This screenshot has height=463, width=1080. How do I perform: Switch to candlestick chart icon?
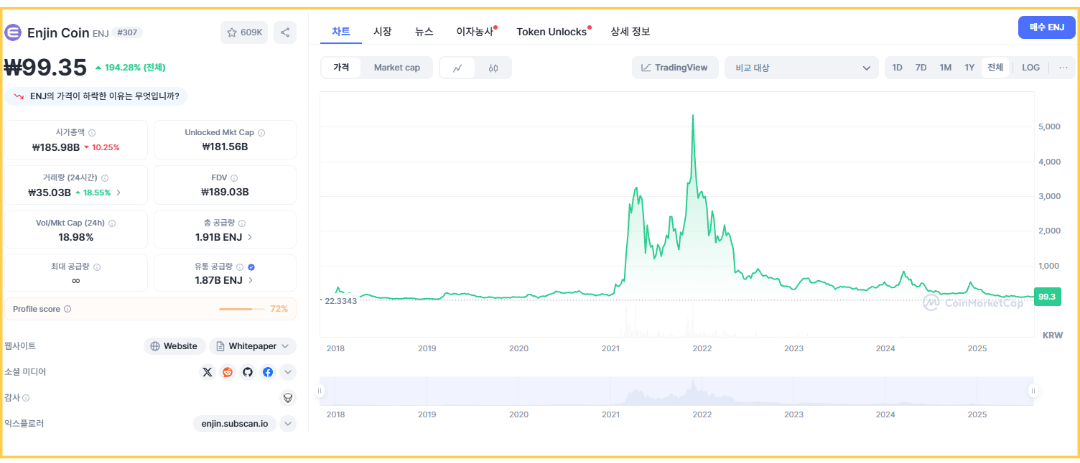[493, 68]
